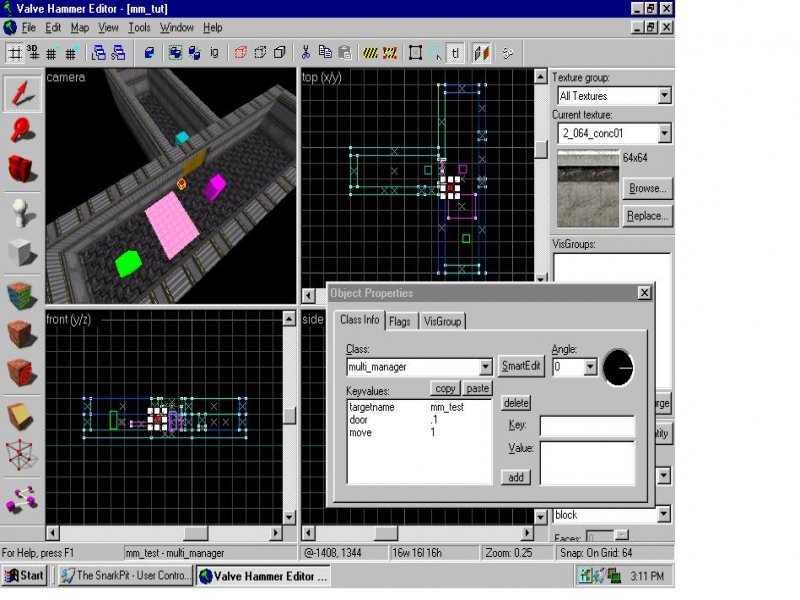This screenshot has width=800, height=600.
Task: Click into the Key input field
Action: (587, 427)
